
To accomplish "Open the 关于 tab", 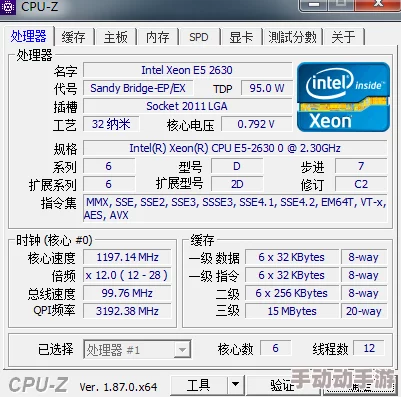I will 343,37.
